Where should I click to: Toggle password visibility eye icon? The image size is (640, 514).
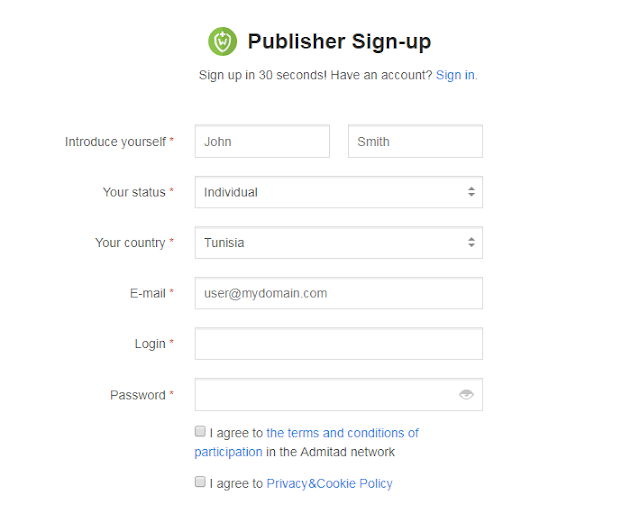[466, 395]
